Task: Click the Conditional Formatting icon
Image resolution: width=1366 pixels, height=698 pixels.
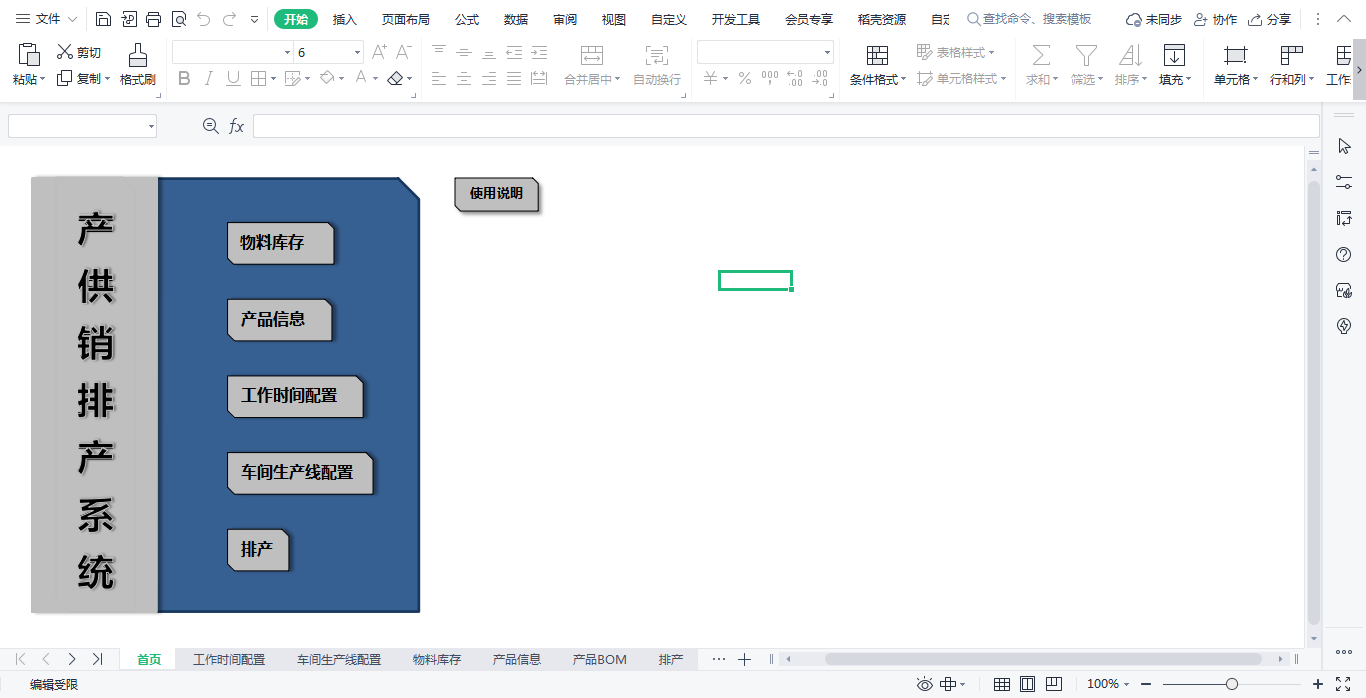Action: click(877, 55)
